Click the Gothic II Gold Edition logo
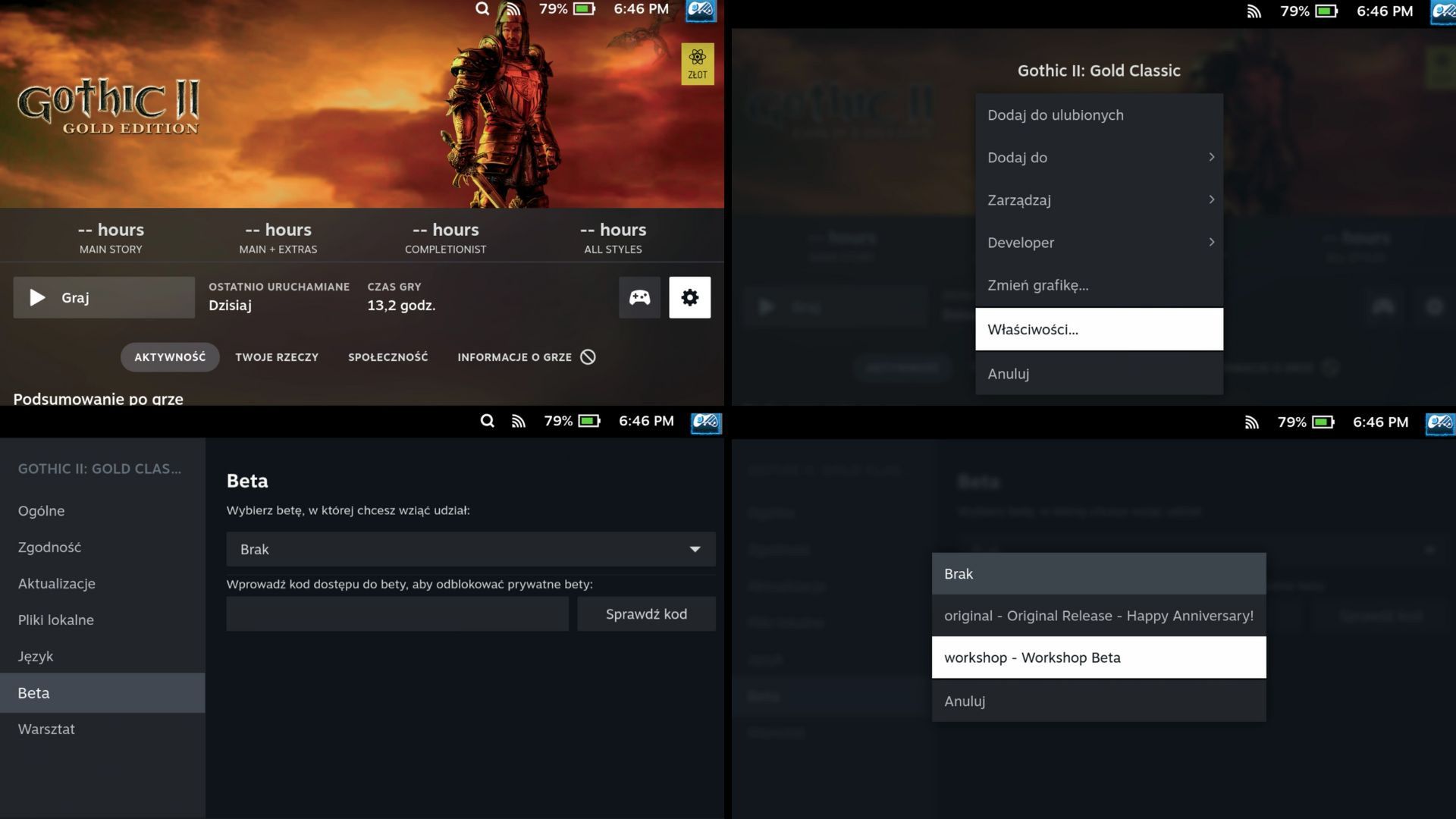Image resolution: width=1456 pixels, height=819 pixels. (x=108, y=108)
